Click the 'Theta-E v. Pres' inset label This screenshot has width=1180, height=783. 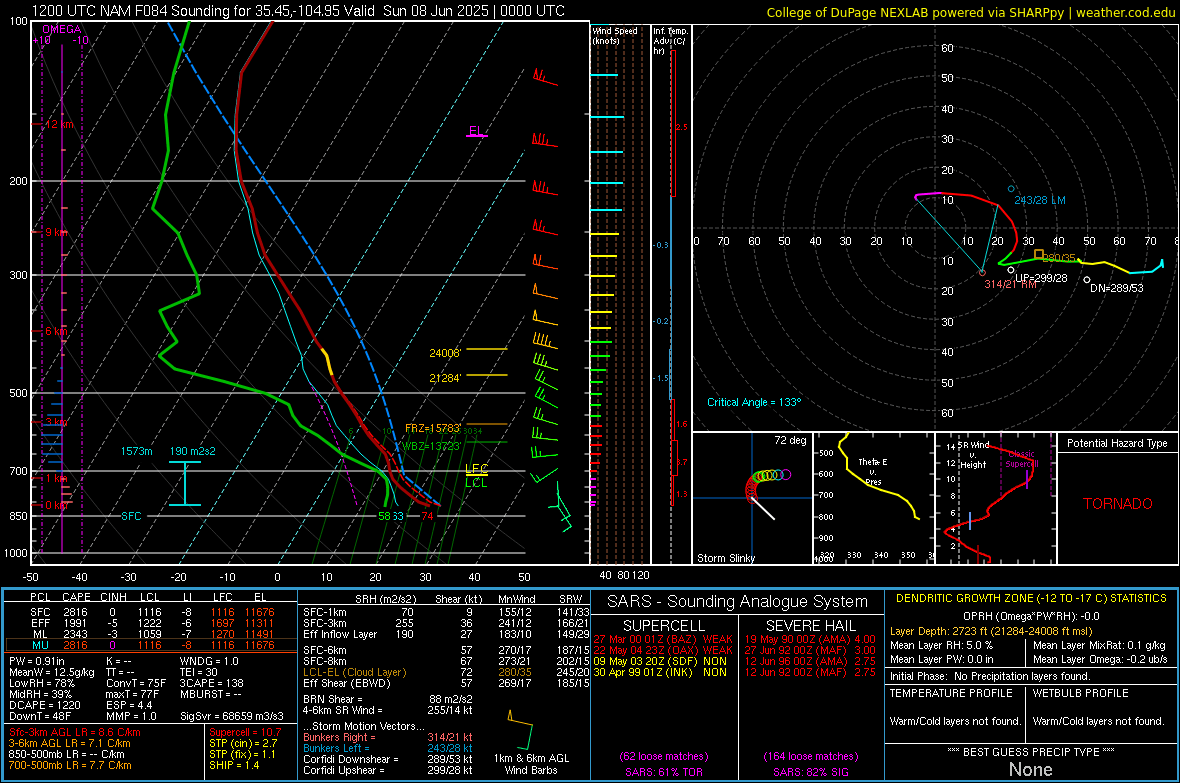[873, 472]
